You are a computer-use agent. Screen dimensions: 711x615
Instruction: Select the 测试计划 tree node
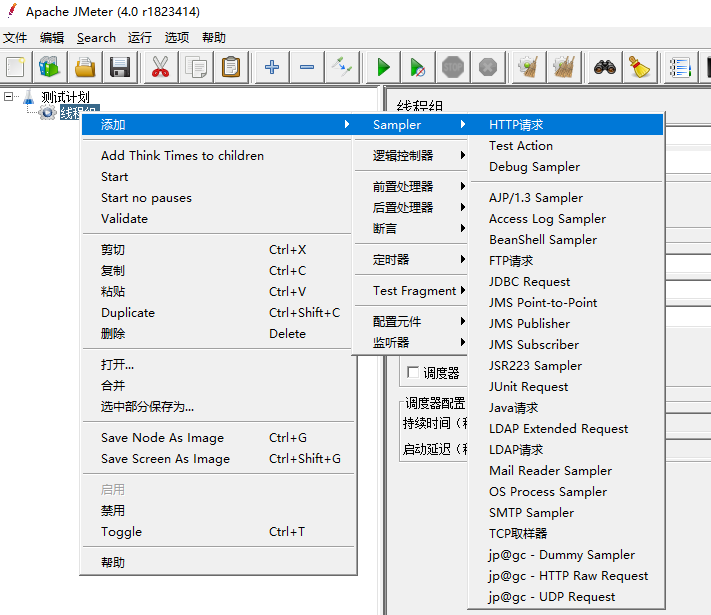[65, 97]
